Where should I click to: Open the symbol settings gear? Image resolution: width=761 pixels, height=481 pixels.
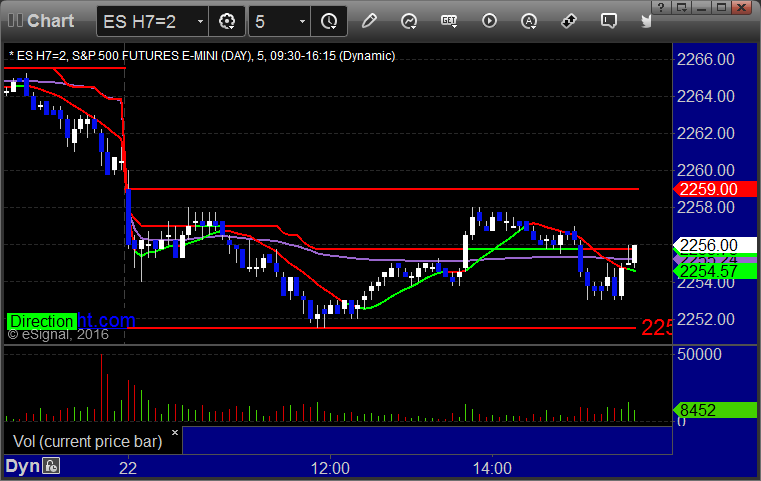227,21
